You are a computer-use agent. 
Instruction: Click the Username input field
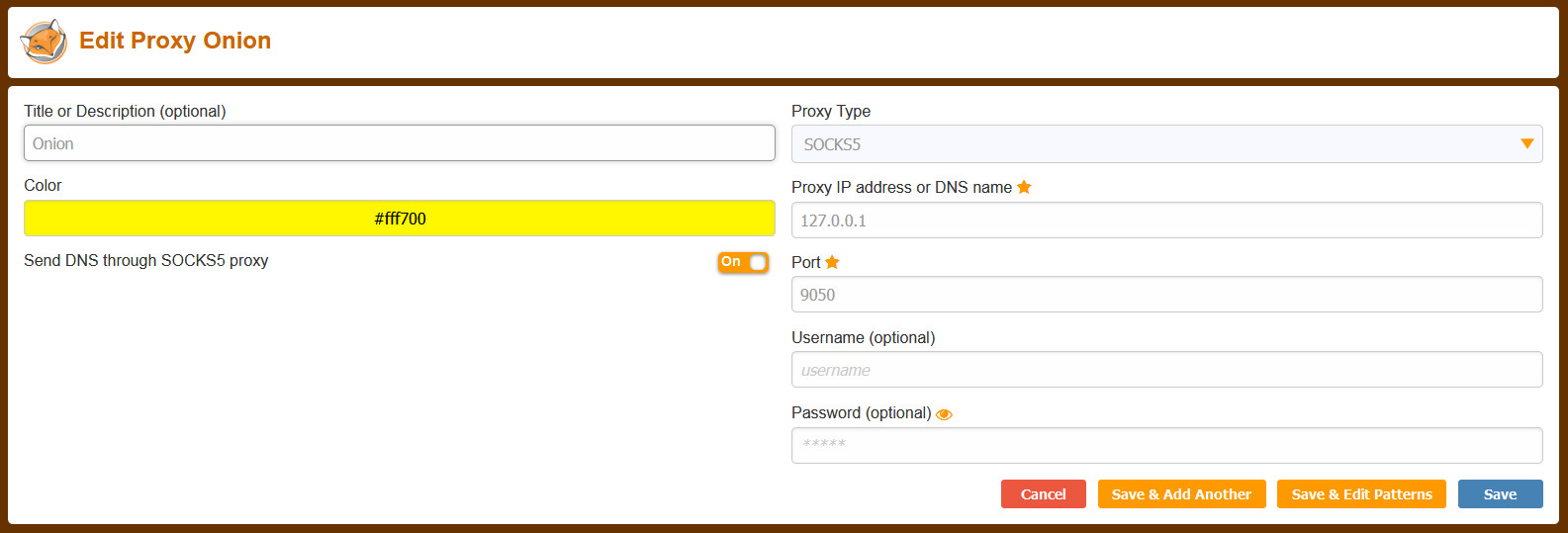tap(1166, 370)
